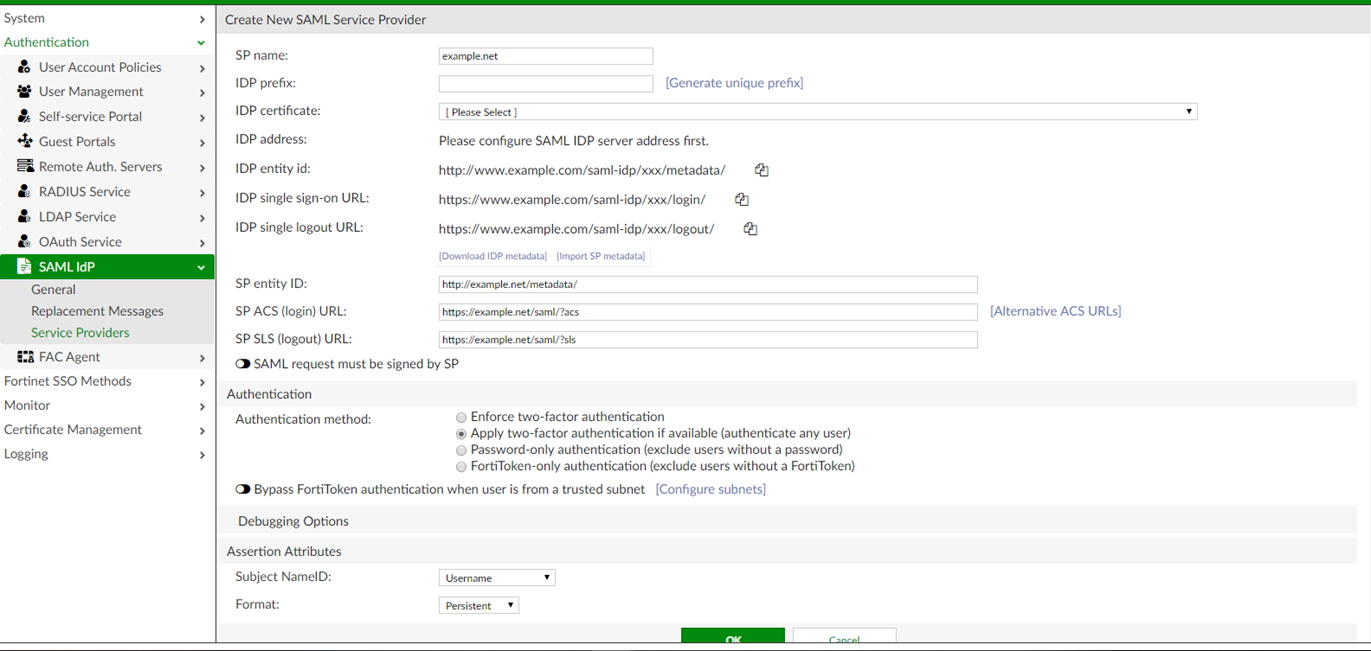
Task: Copy the IDP single sign-on URL
Action: 741,200
